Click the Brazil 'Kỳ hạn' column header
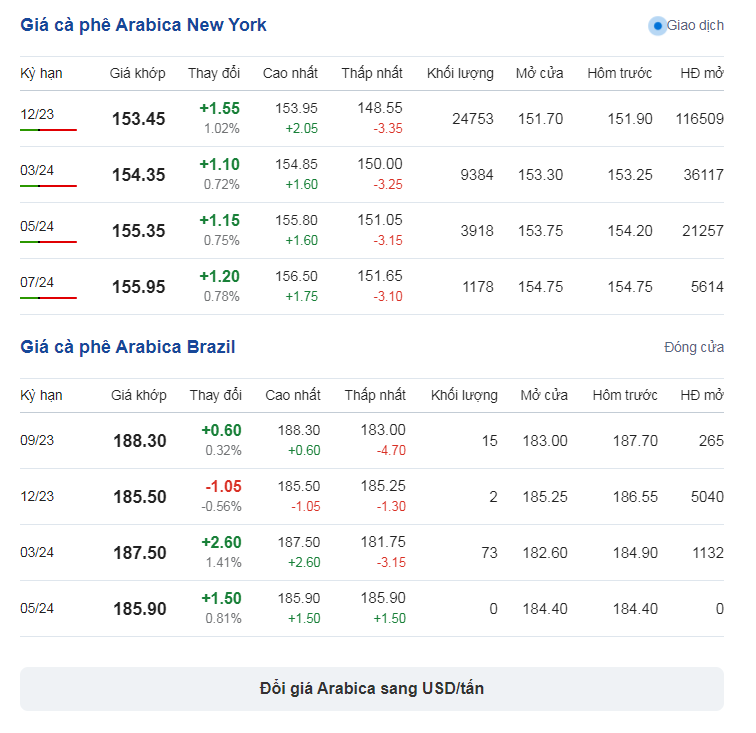This screenshot has height=733, width=756. tap(41, 395)
